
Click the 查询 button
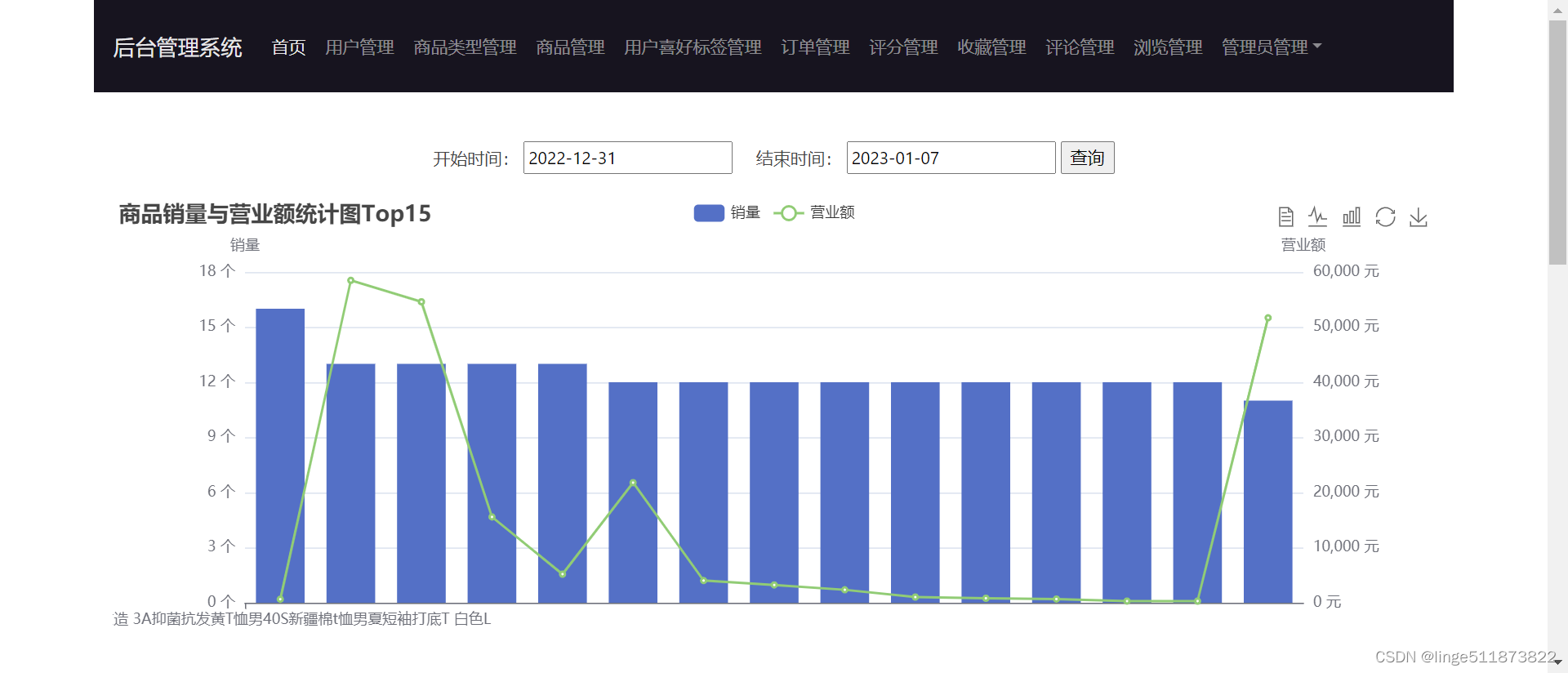pyautogui.click(x=1087, y=158)
